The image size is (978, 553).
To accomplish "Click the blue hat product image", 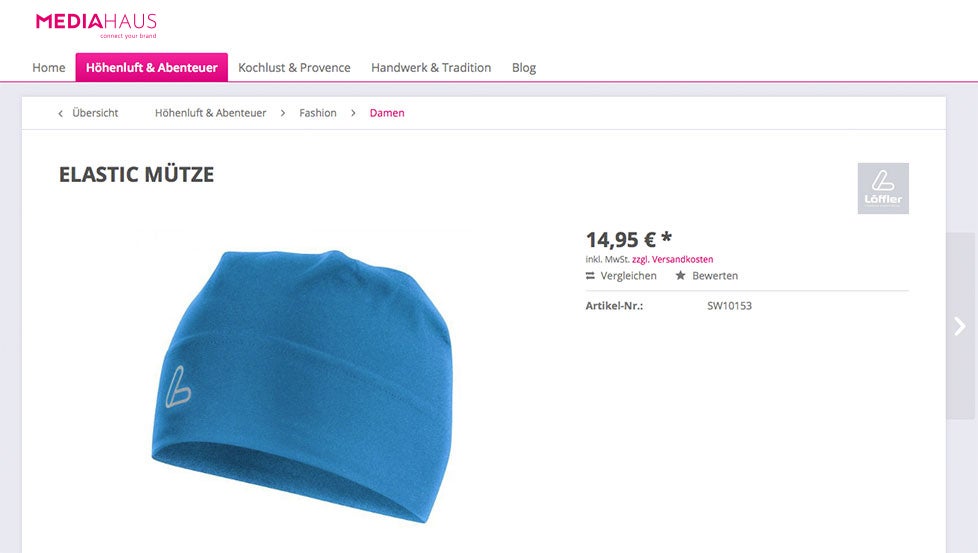I will coord(303,385).
